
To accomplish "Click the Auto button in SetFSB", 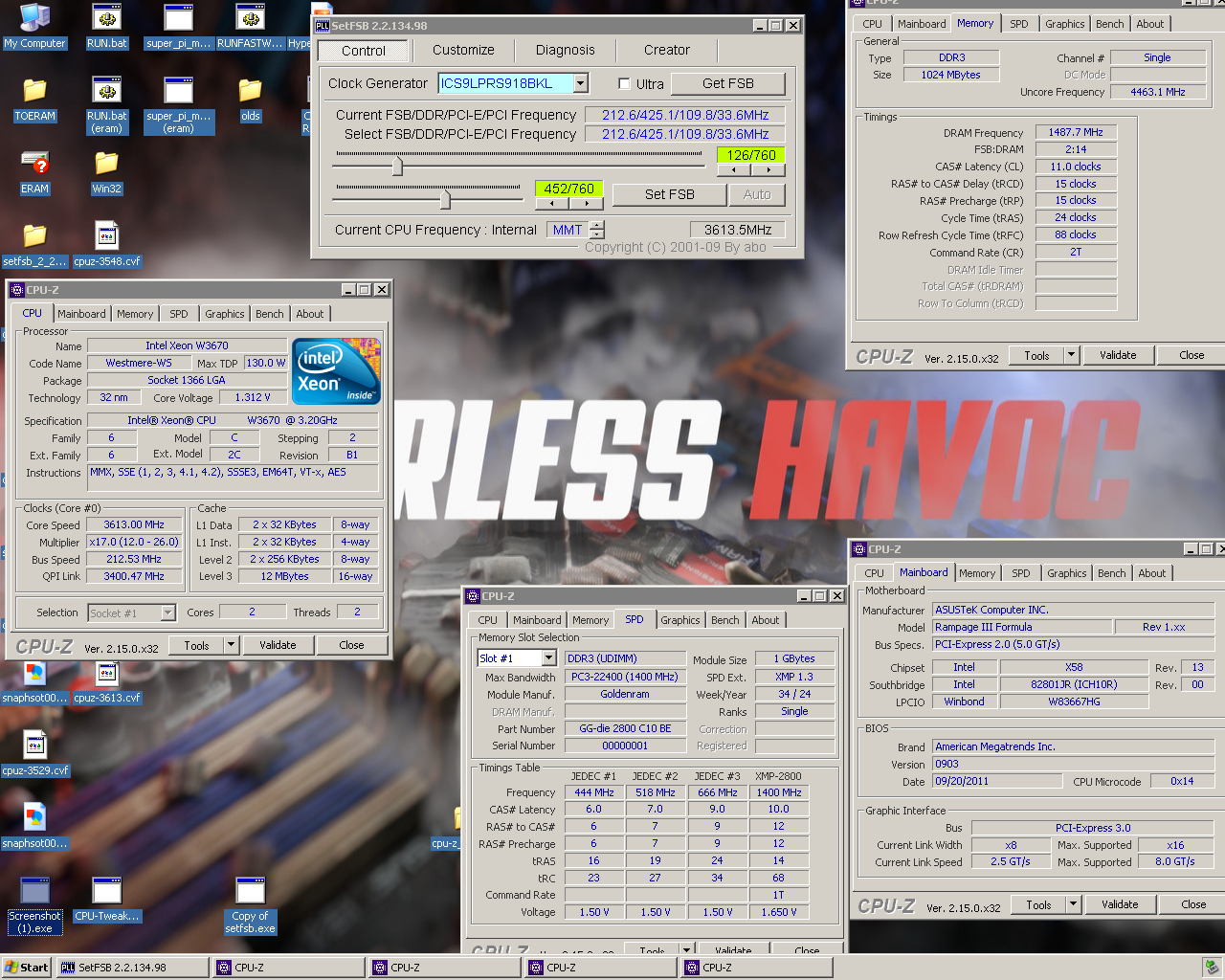I will [757, 194].
